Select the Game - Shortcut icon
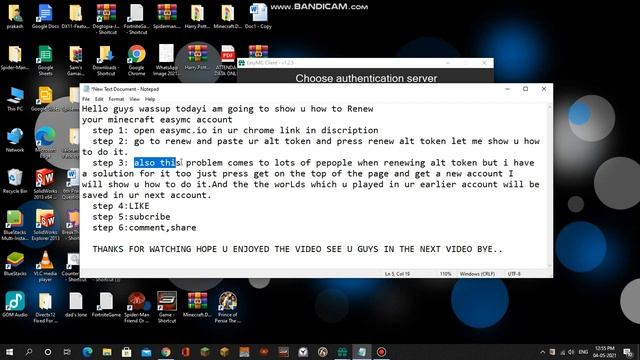Screen dimensions: 640x360 (167, 308)
